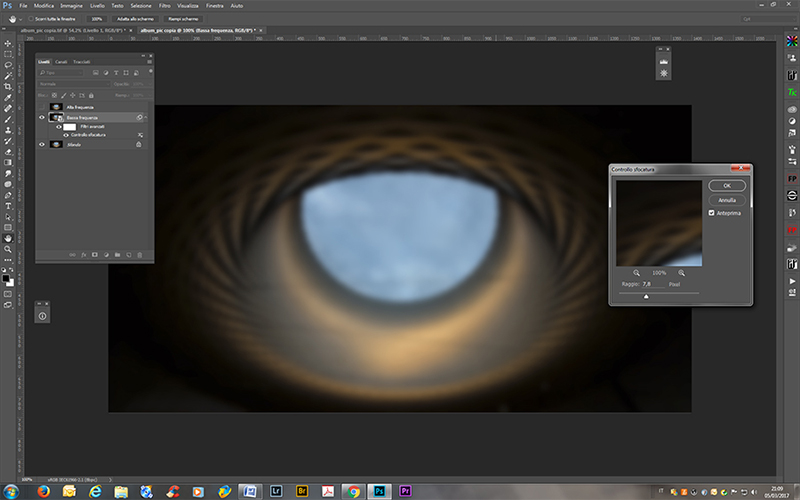Open the layer filter Tipo dropdown

point(62,73)
